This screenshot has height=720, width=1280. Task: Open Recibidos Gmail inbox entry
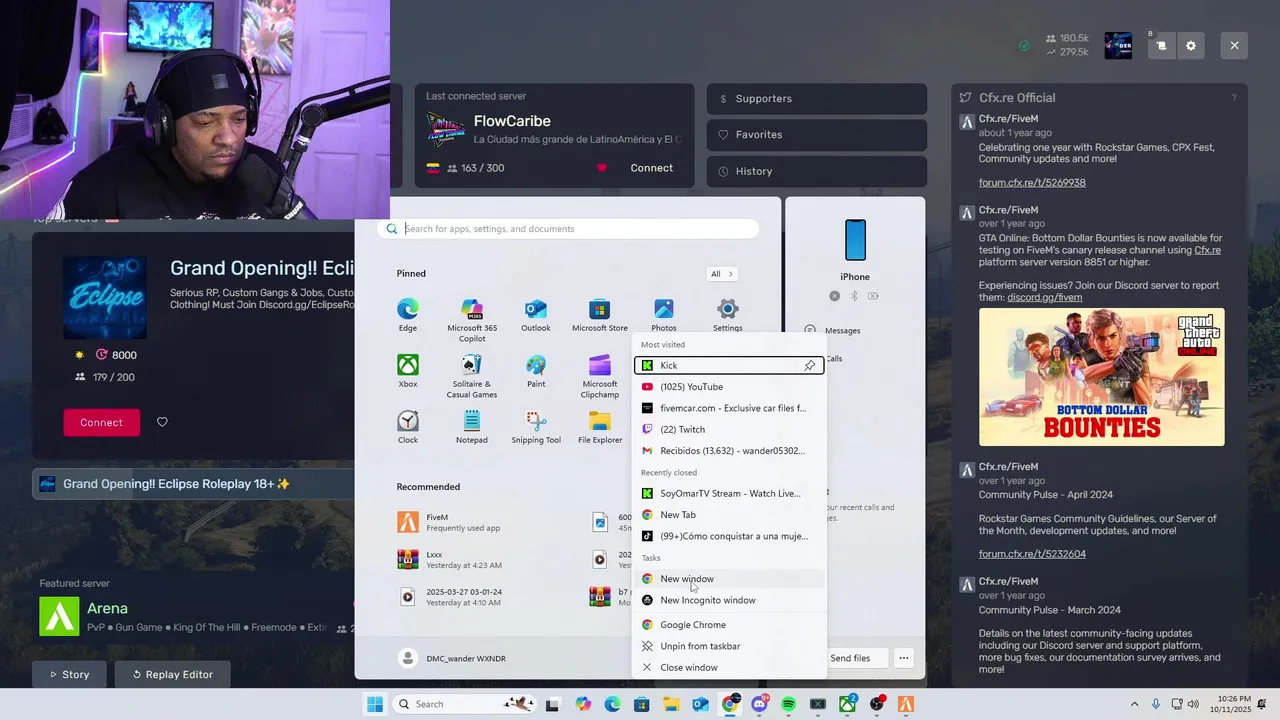pyautogui.click(x=729, y=451)
